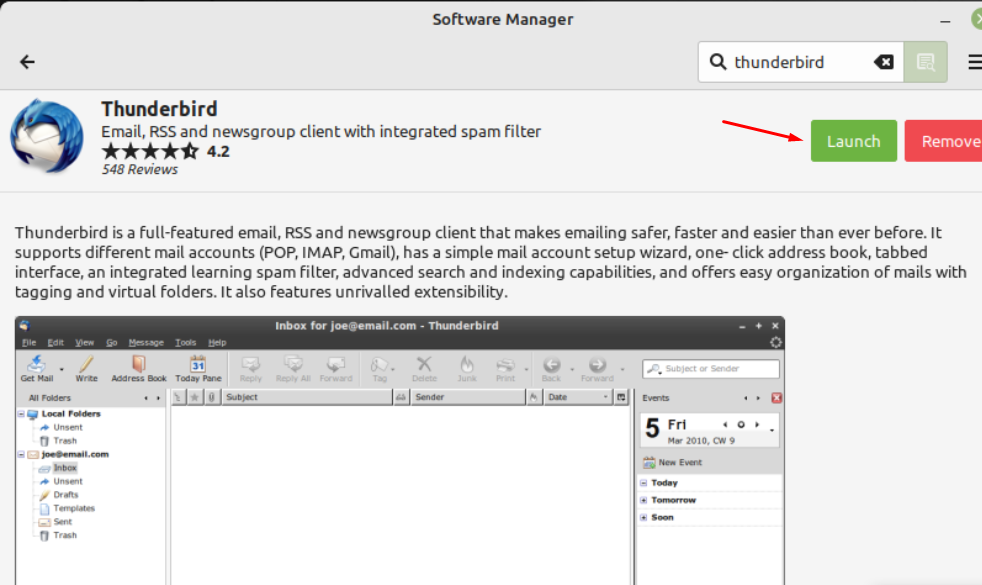982x585 pixels.
Task: Click the All Folders pane header
Action: pyautogui.click(x=50, y=398)
